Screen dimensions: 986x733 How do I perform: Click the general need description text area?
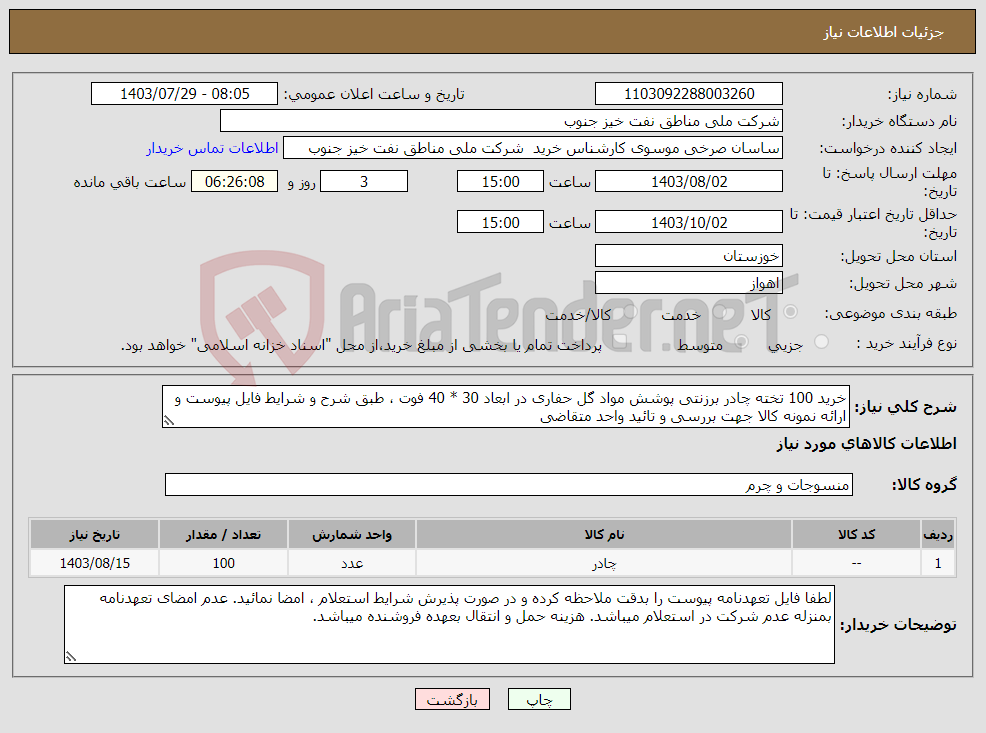[506, 407]
